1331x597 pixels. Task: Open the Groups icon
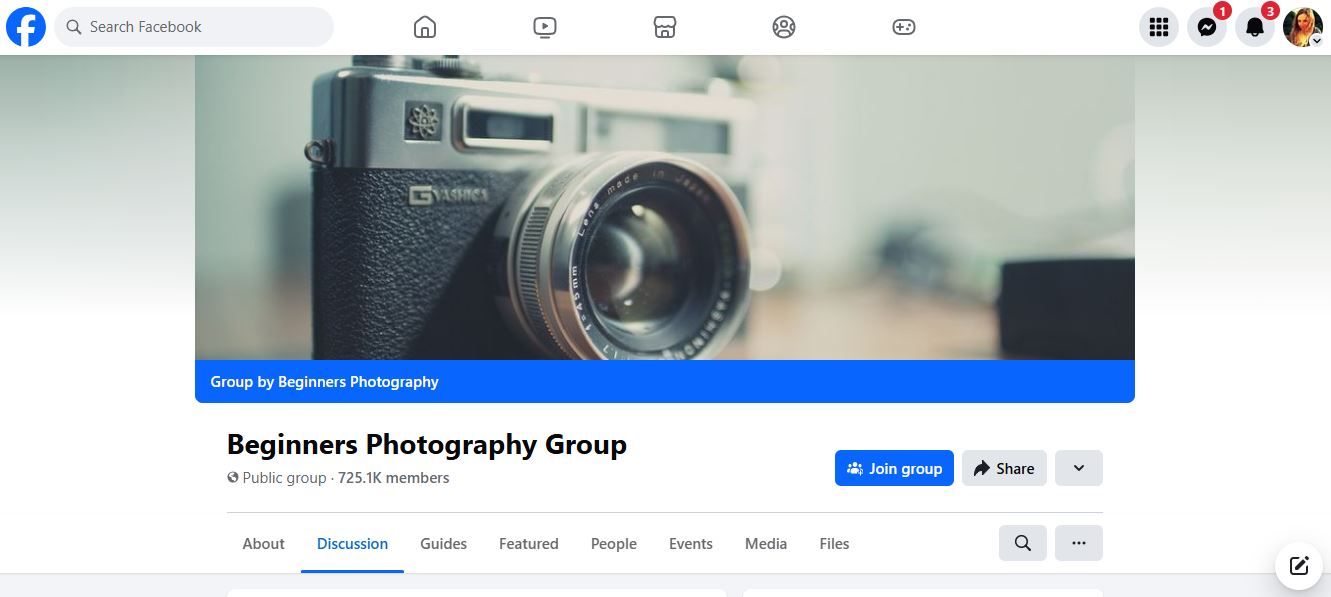coord(784,27)
